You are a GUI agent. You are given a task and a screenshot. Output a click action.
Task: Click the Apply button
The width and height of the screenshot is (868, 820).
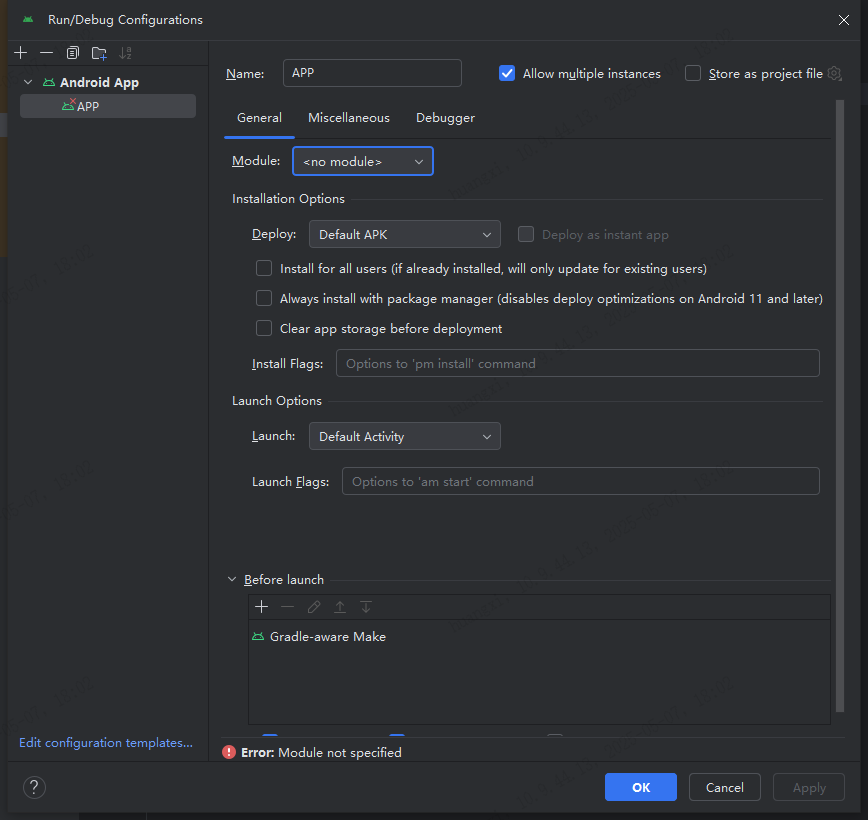pos(809,787)
